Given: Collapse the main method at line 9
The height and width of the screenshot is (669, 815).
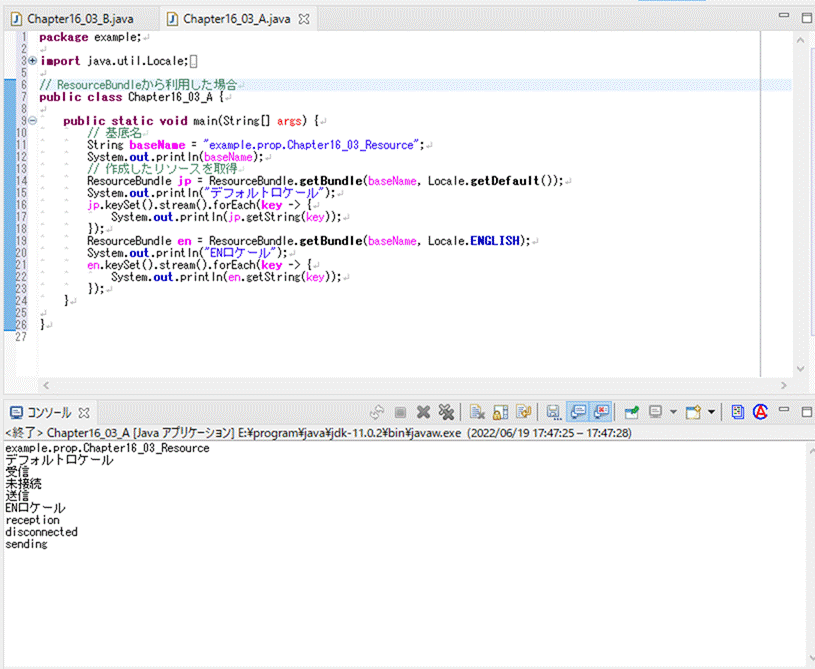Looking at the screenshot, I should 32,121.
